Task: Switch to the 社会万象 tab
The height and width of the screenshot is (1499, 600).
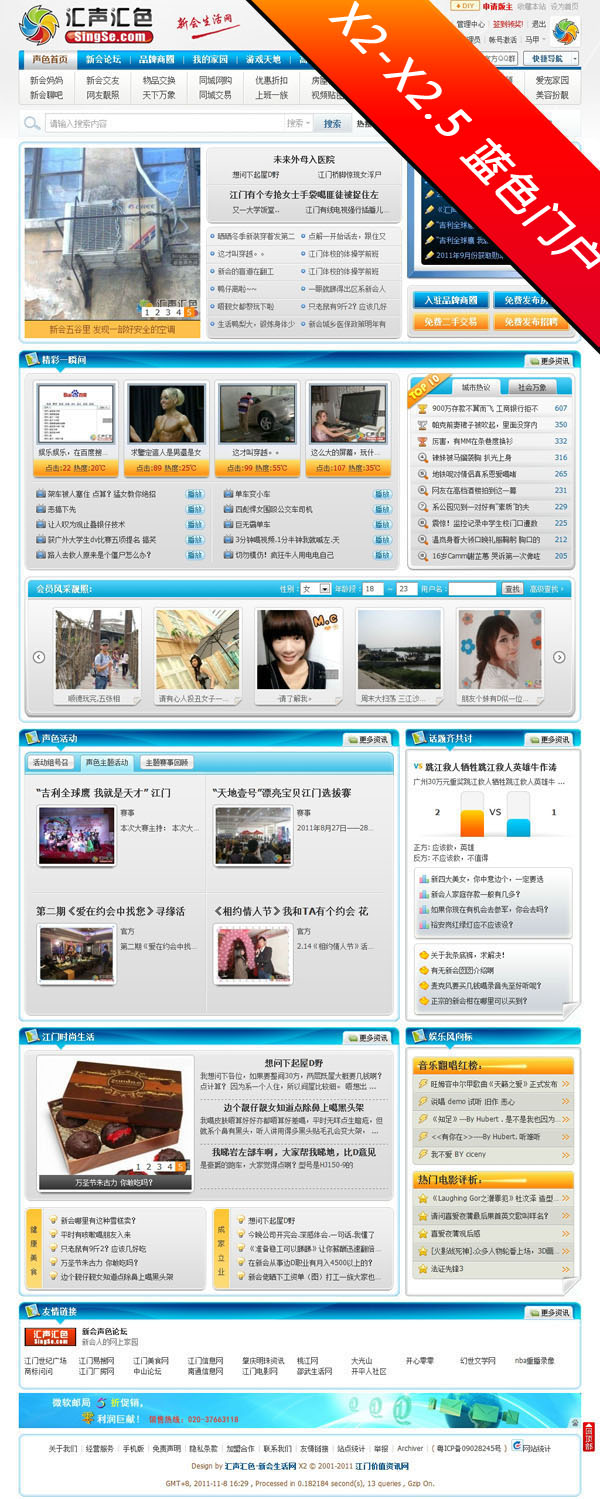Action: (531, 387)
